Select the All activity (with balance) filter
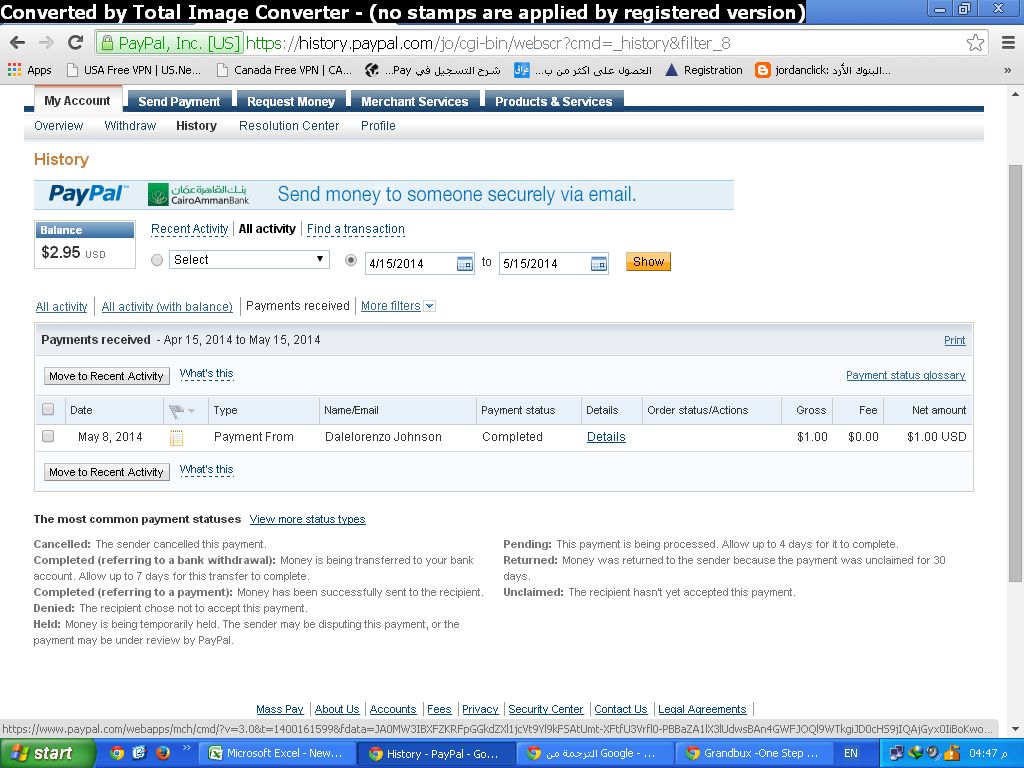Screen dimensions: 1024x768 [167, 306]
